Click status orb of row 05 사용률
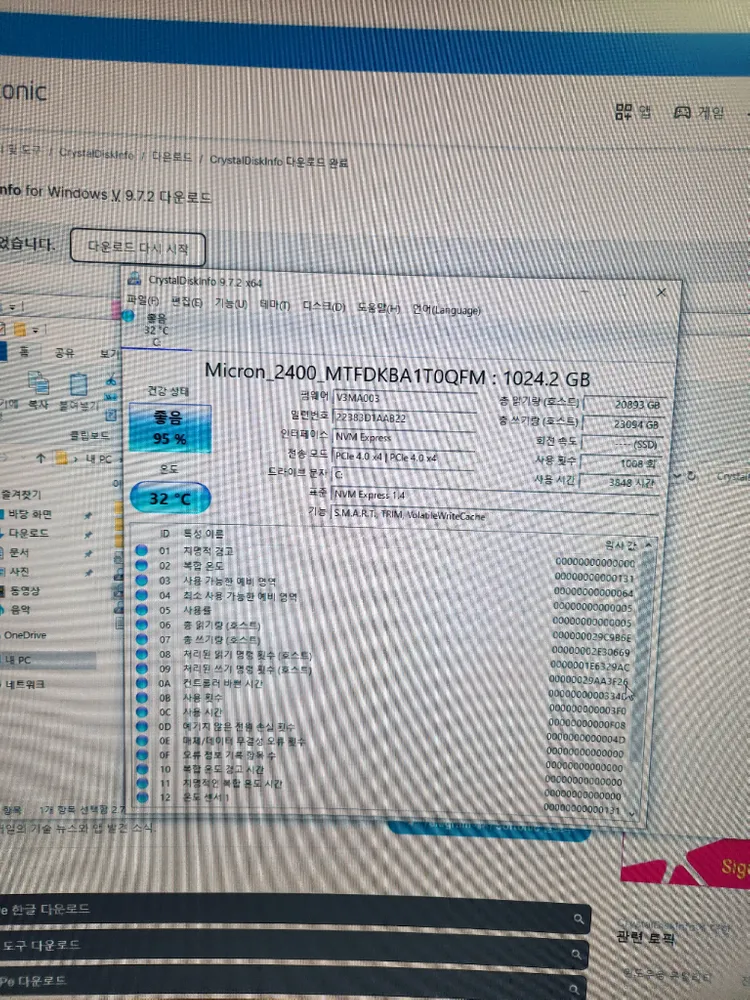 point(142,610)
